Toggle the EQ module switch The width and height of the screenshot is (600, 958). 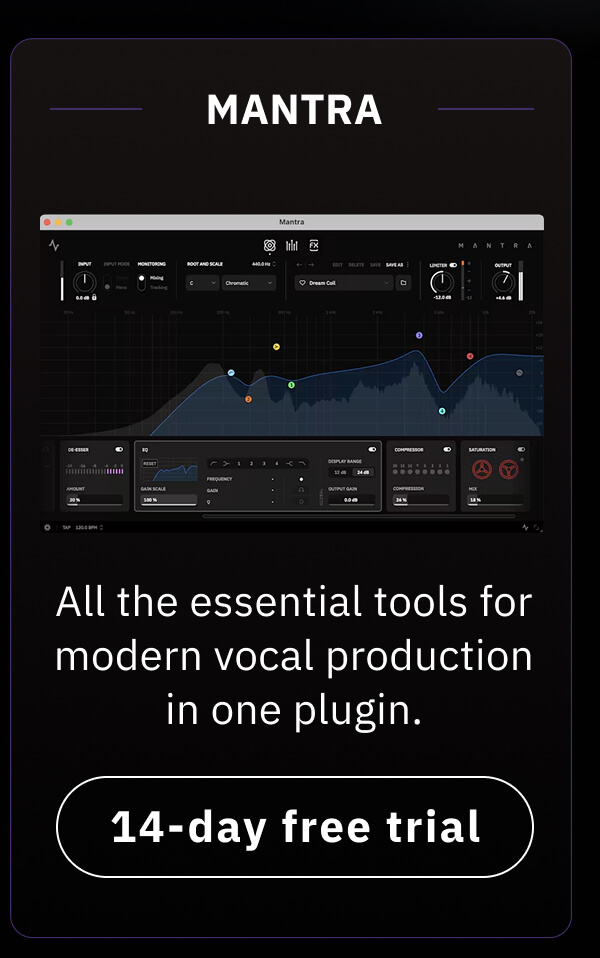coord(372,450)
